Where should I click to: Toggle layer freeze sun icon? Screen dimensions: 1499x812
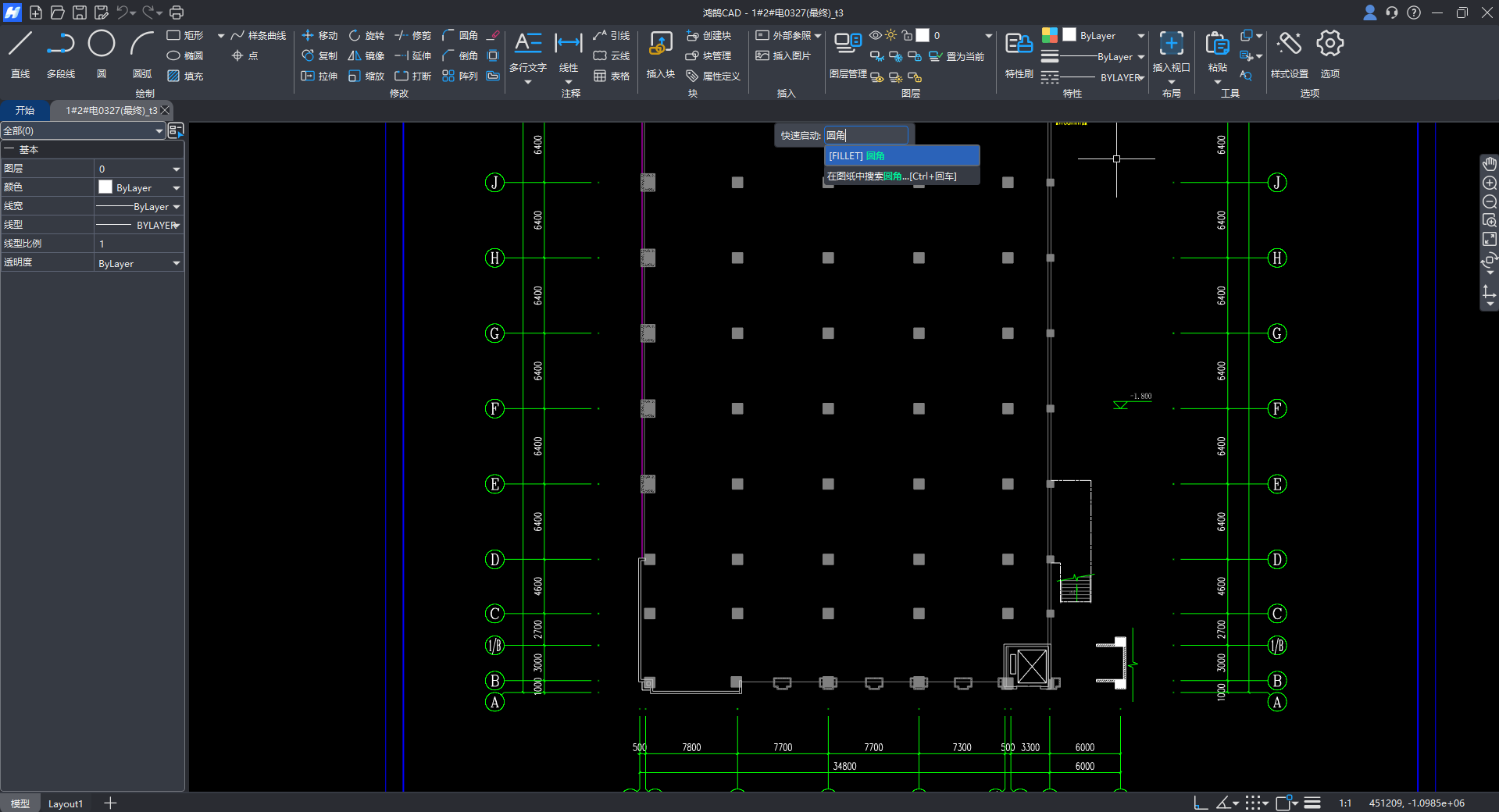(890, 35)
